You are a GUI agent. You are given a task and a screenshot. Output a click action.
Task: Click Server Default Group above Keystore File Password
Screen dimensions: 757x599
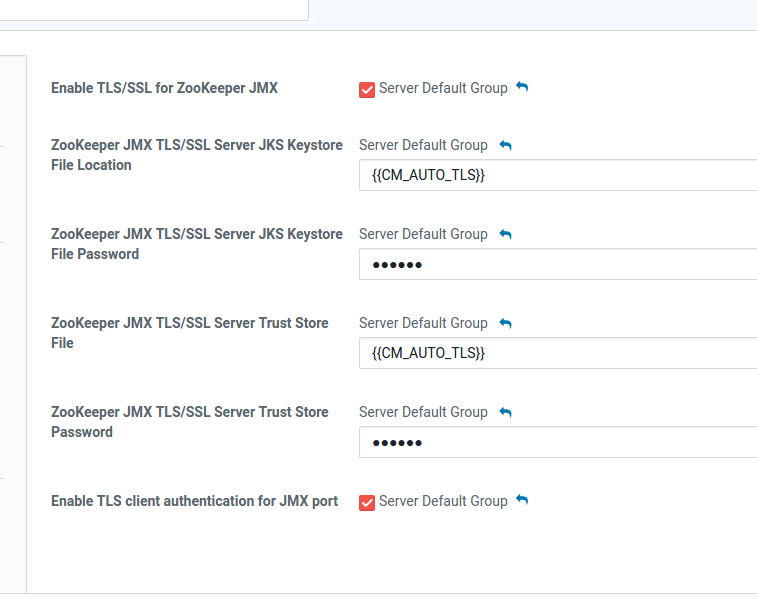423,234
